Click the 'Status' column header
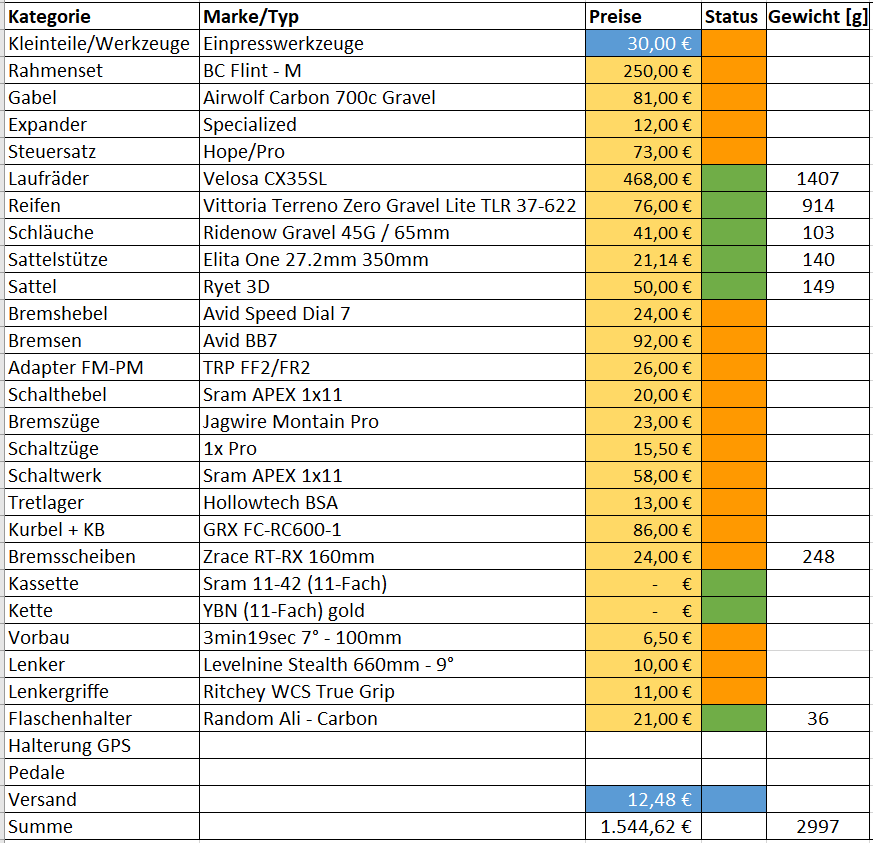 [x=734, y=16]
